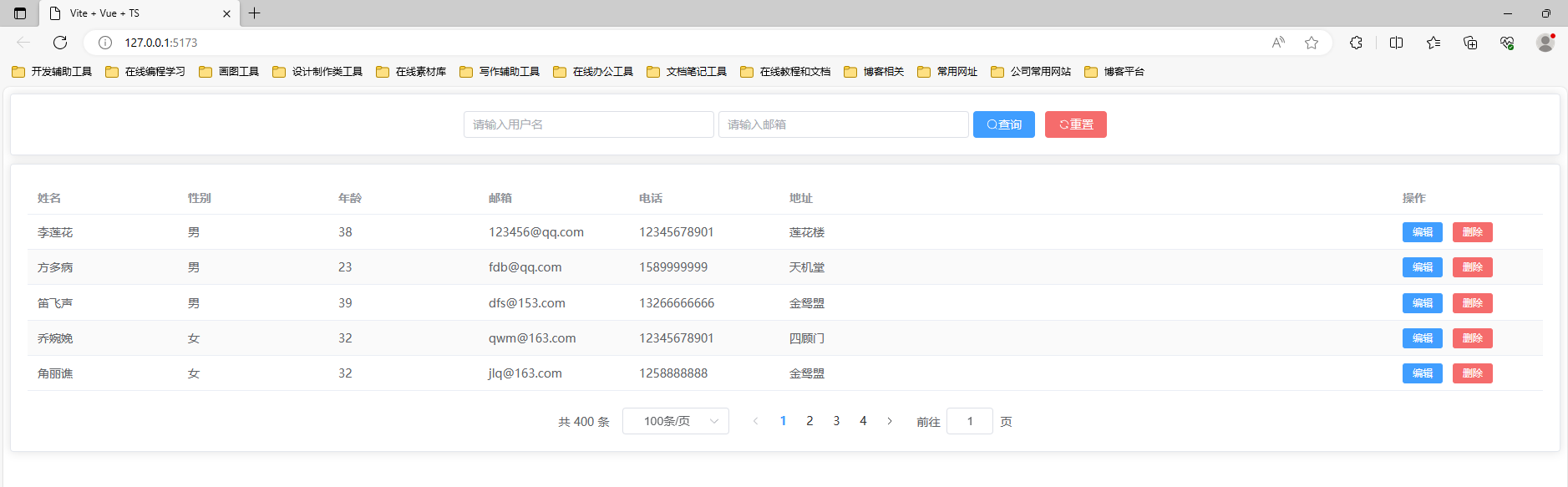The image size is (1568, 487).
Task: Open a new browser tab
Action: (255, 13)
